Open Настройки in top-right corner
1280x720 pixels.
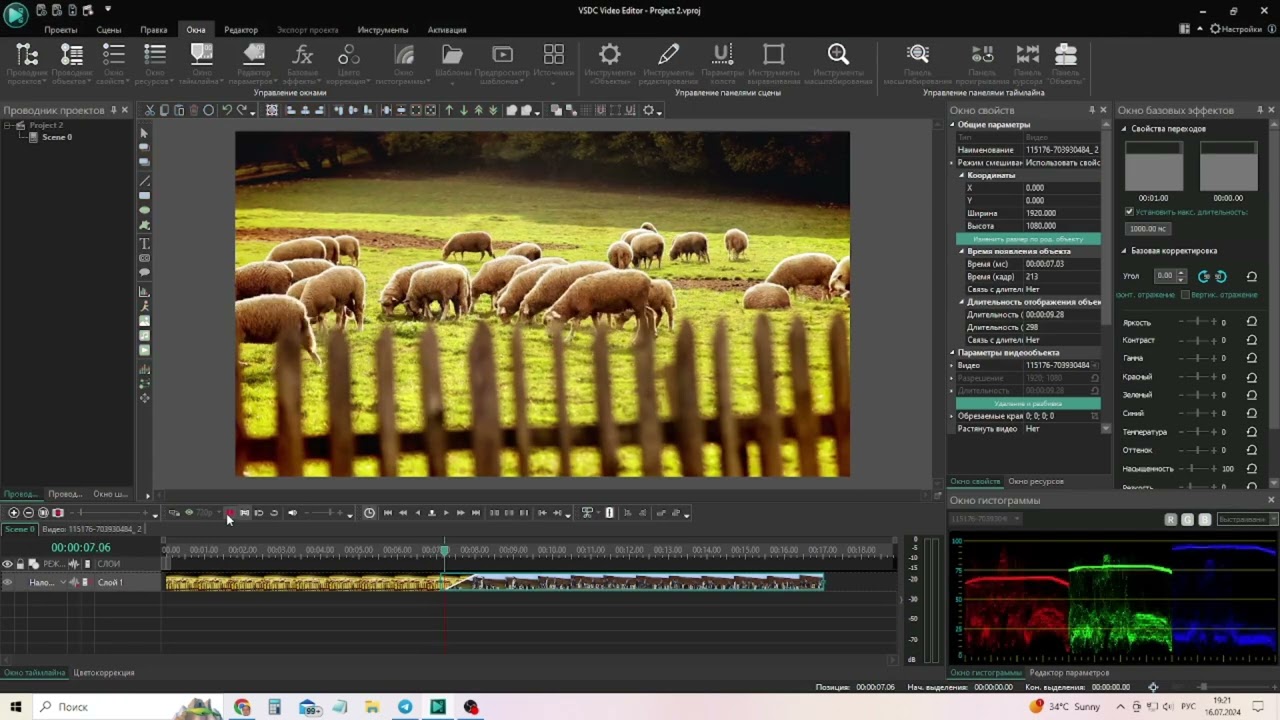tap(1236, 30)
